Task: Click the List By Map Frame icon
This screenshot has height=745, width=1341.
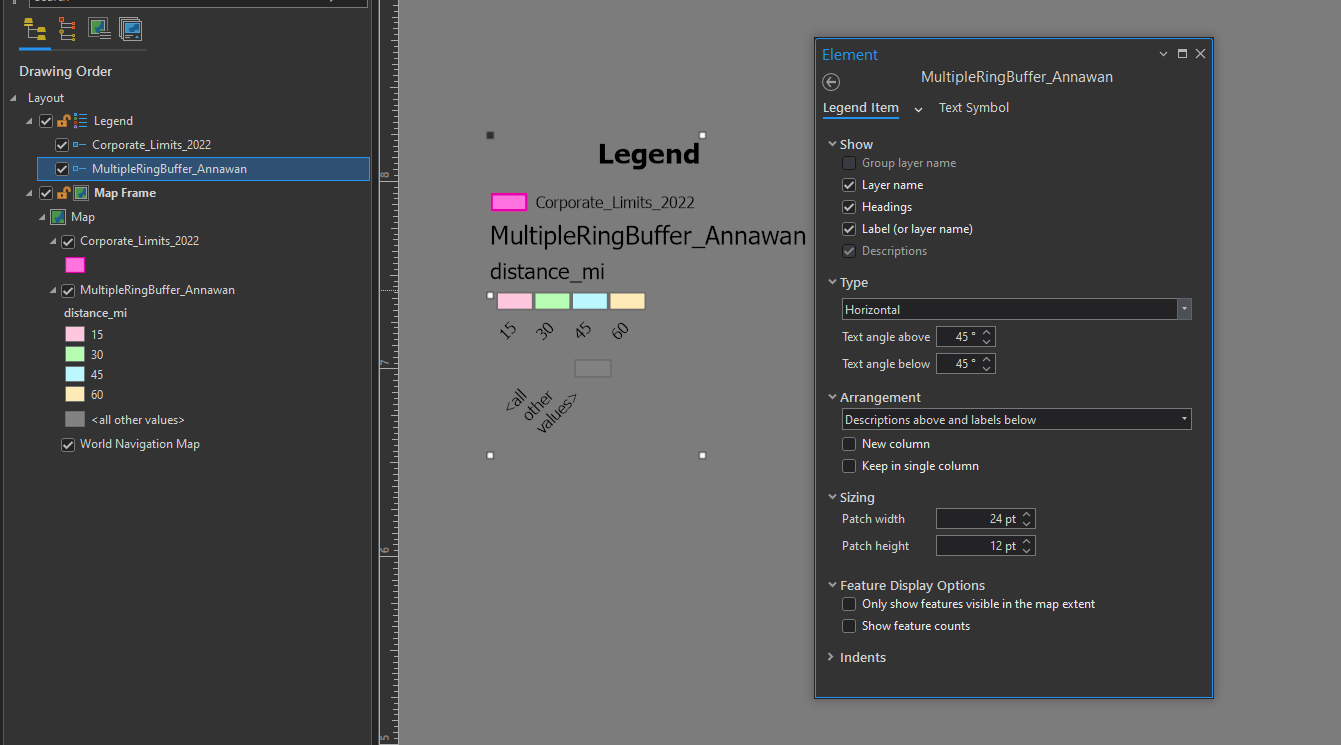Action: tap(99, 30)
